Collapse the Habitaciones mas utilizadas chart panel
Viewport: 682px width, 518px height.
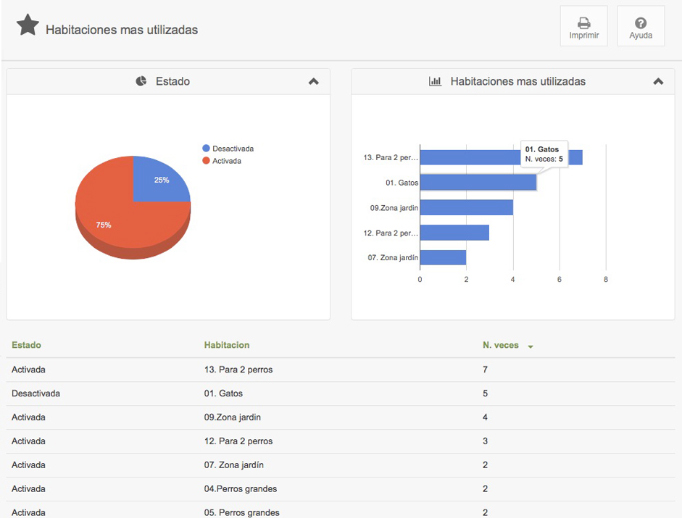(x=658, y=82)
